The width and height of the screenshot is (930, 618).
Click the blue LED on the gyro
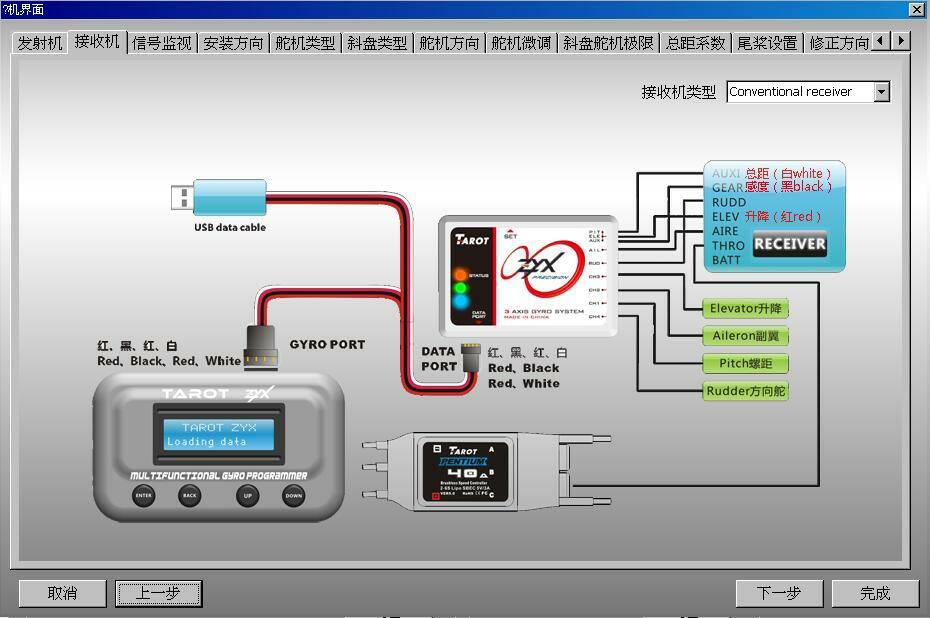tap(460, 301)
